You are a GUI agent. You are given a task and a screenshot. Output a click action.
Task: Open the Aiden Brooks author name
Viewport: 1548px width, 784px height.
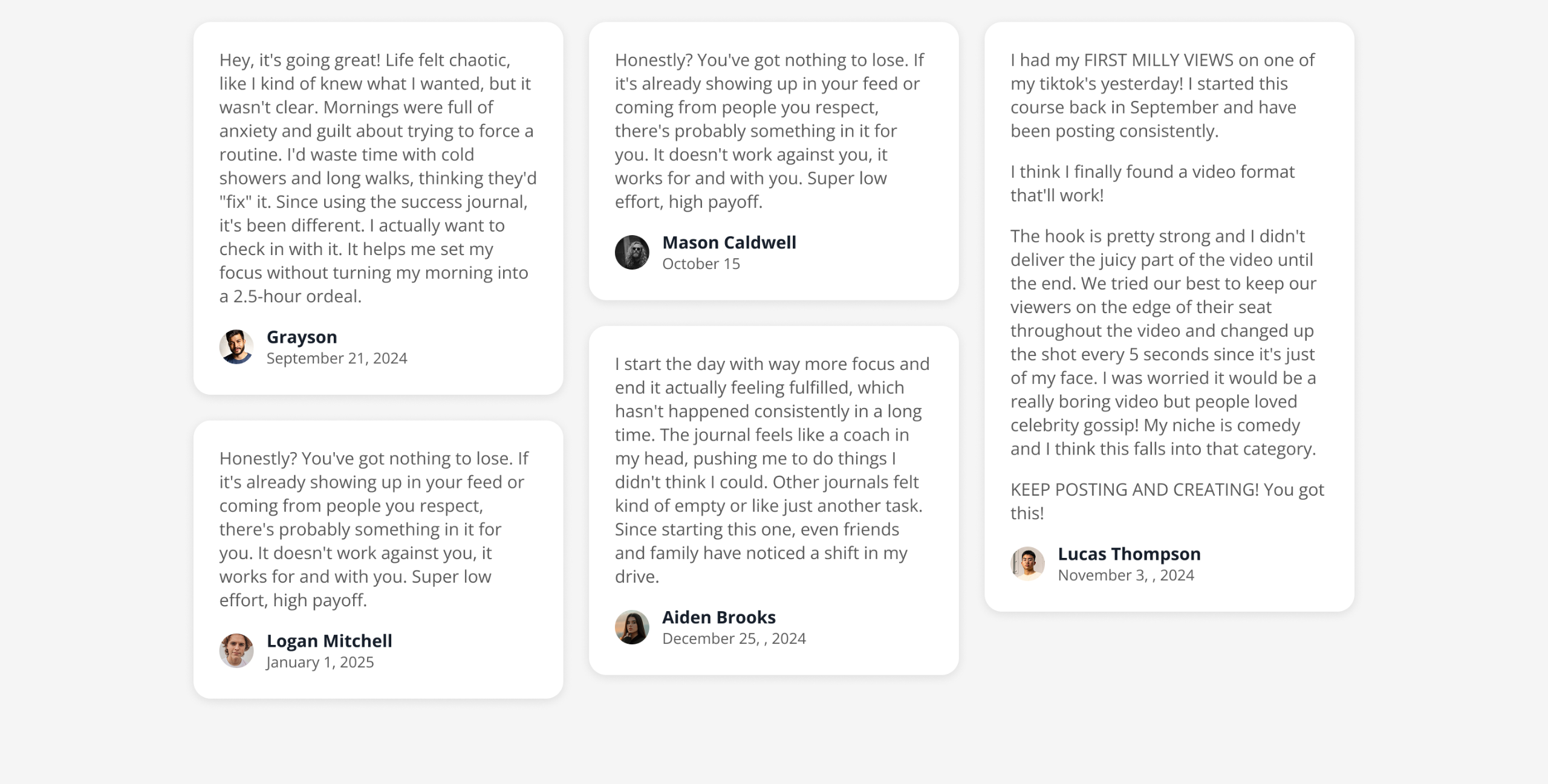[718, 617]
